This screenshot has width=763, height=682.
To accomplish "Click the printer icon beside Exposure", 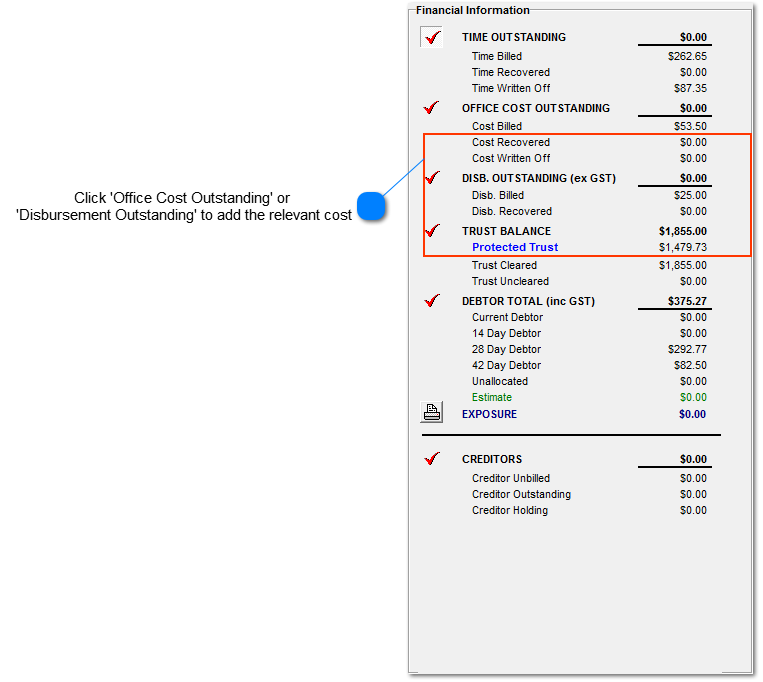I will 431,412.
